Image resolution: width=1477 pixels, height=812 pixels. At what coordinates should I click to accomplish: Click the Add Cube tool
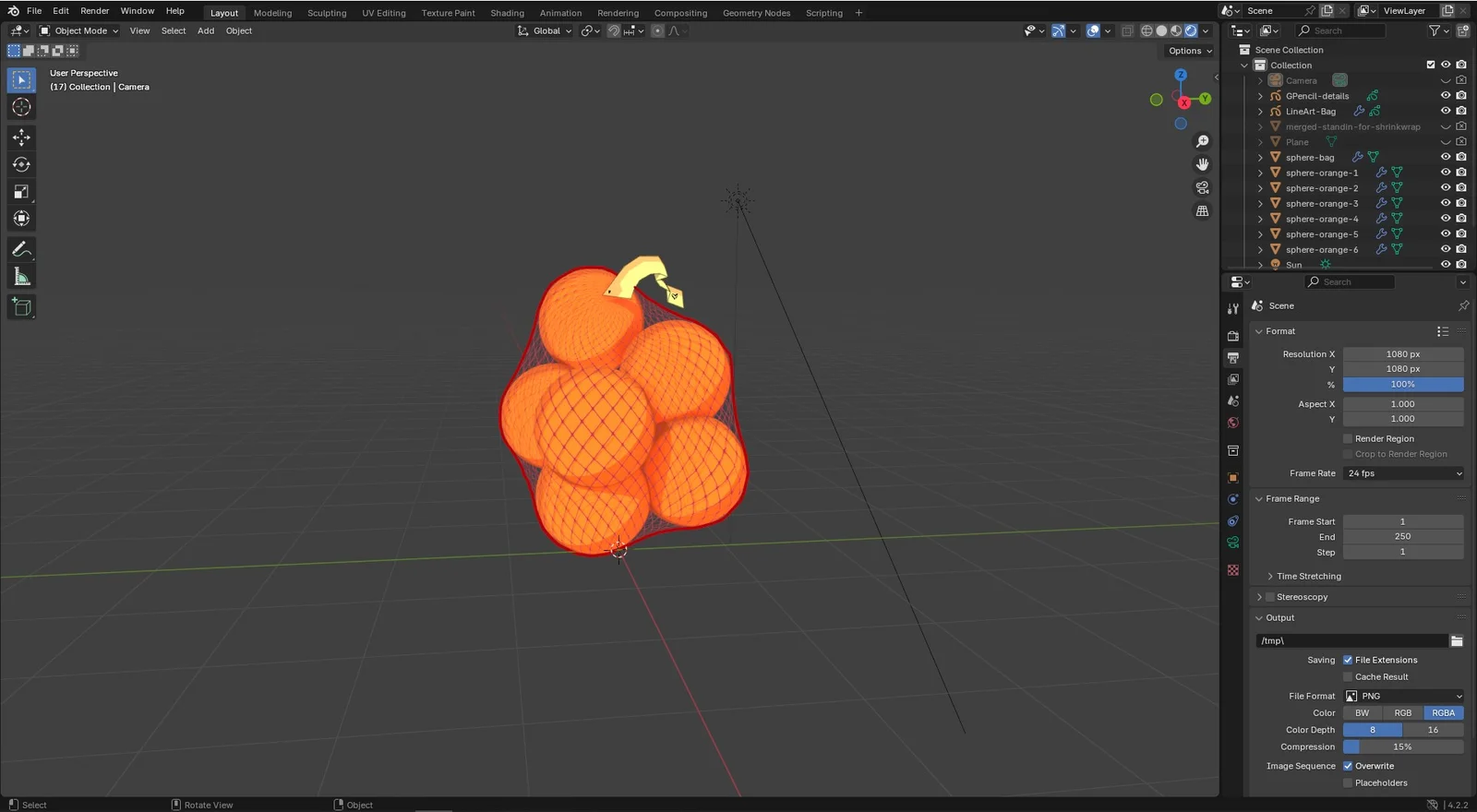pyautogui.click(x=21, y=307)
